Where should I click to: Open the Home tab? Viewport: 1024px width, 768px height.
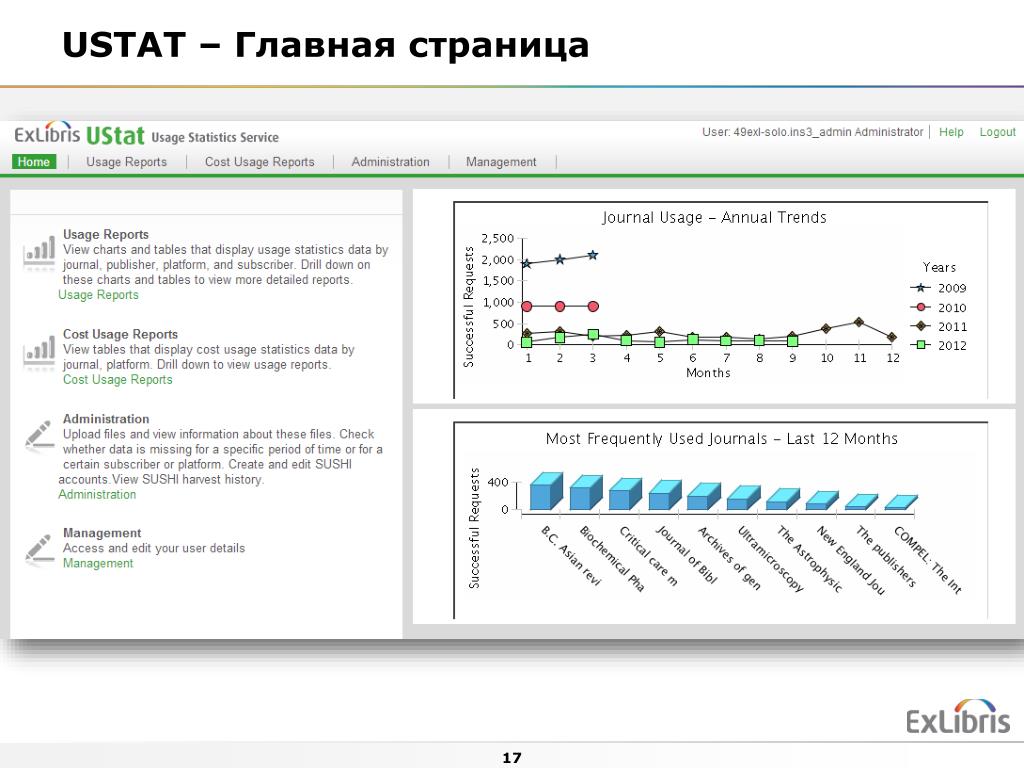[34, 162]
